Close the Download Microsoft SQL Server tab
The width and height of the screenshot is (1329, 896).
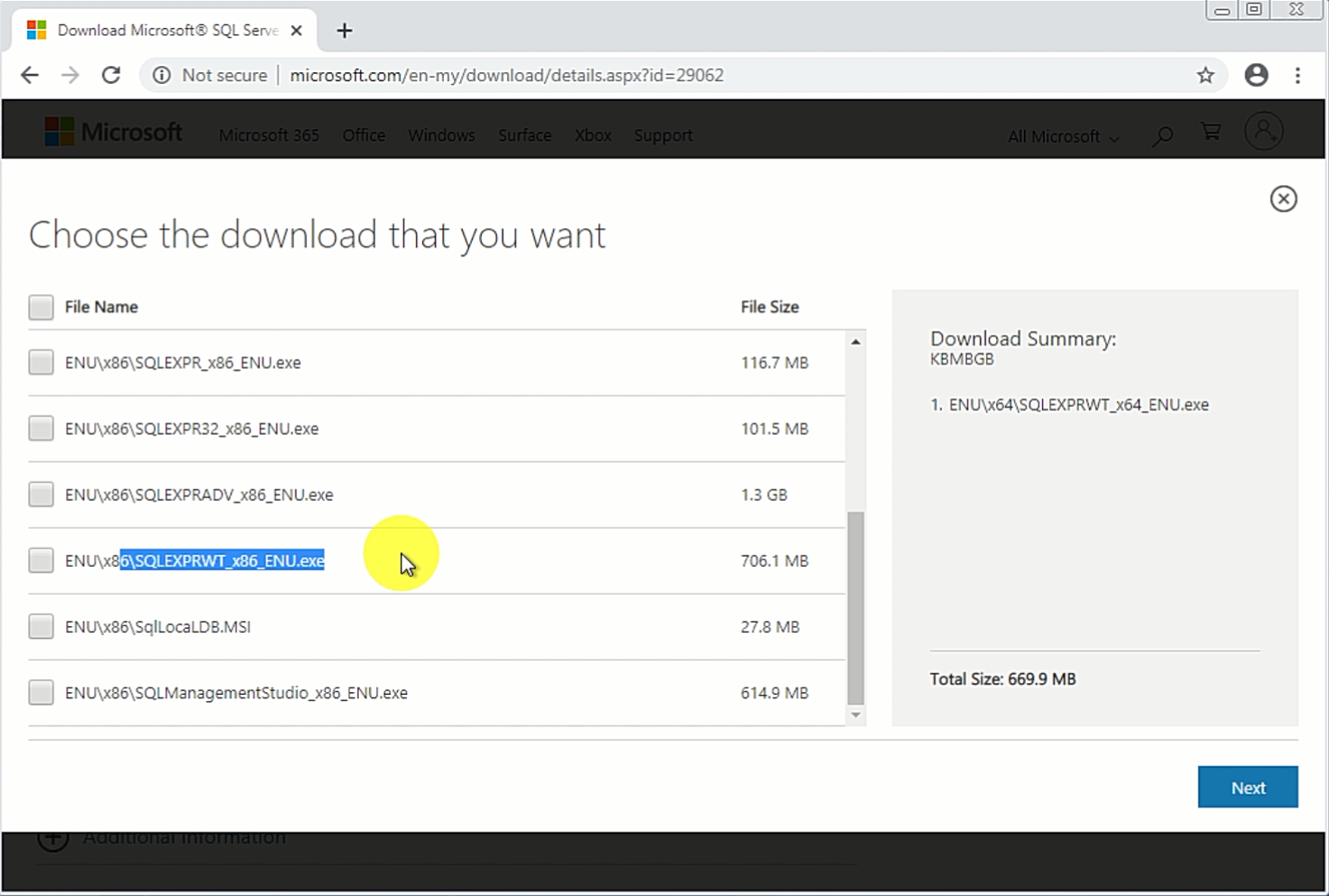click(296, 31)
